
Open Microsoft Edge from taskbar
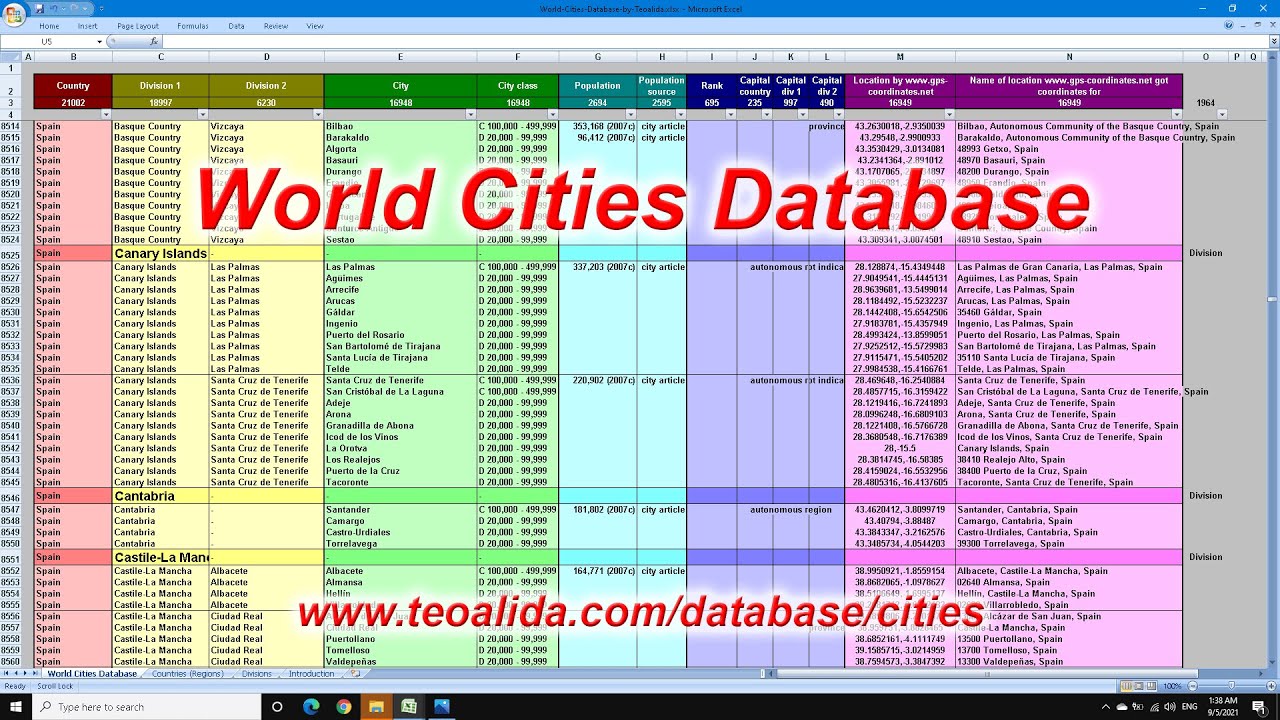point(311,707)
